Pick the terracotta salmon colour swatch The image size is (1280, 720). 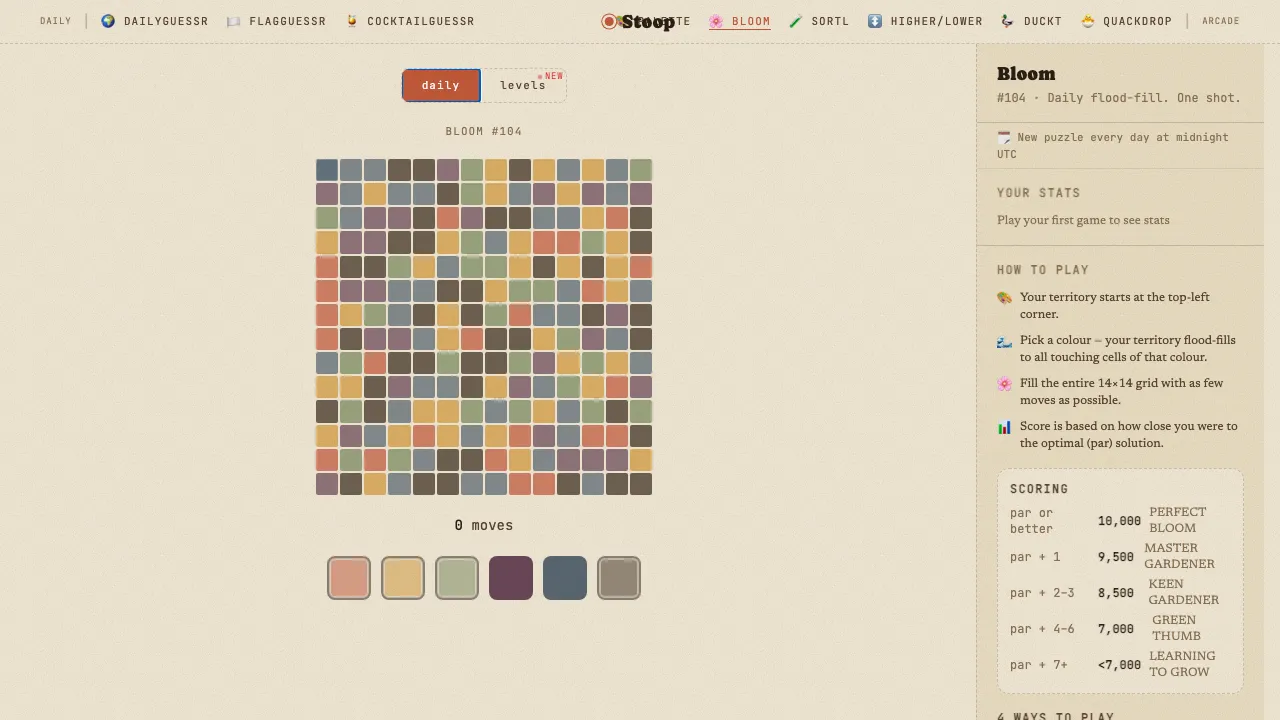pyautogui.click(x=349, y=578)
